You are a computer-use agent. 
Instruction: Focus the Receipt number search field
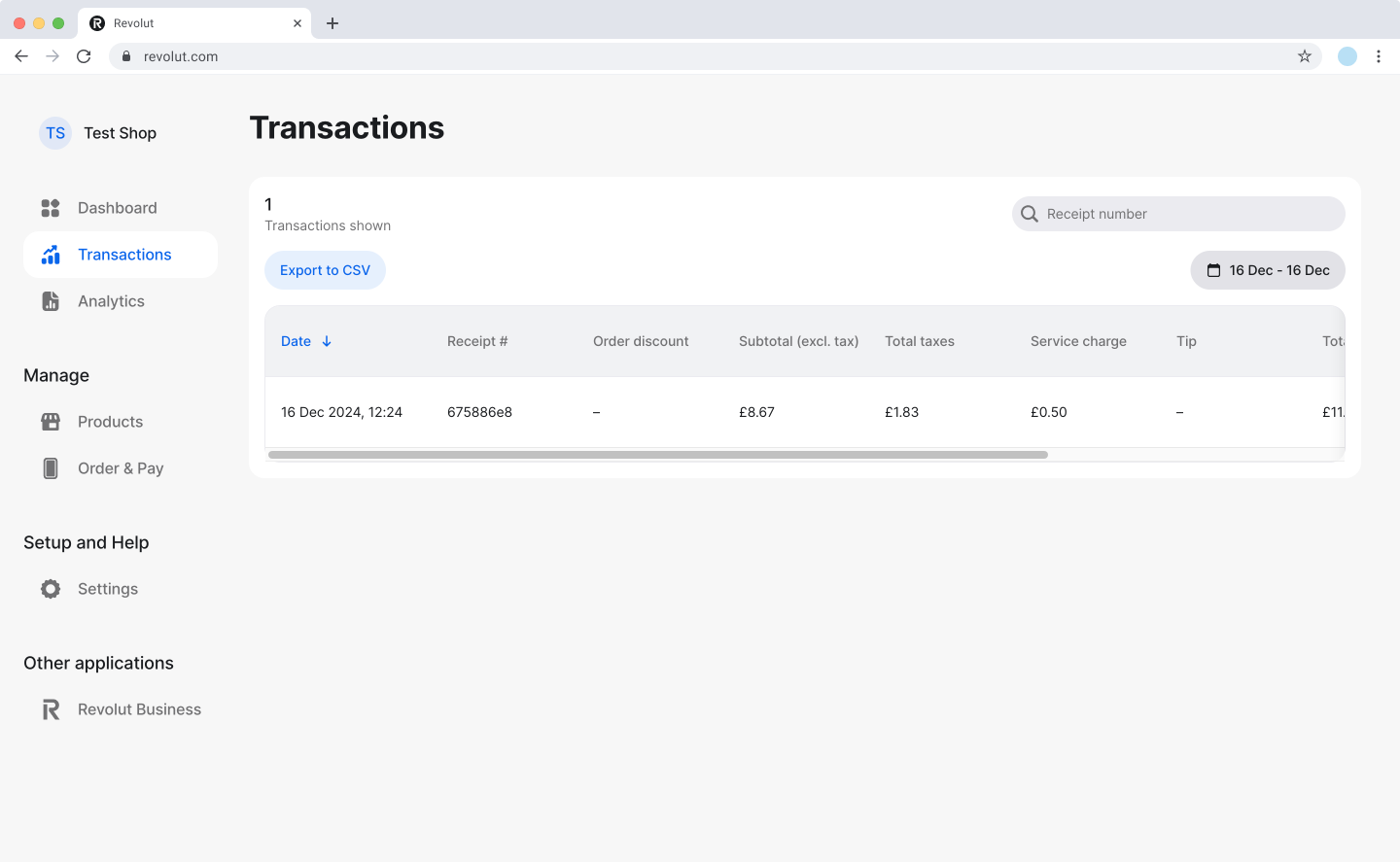[x=1178, y=214]
